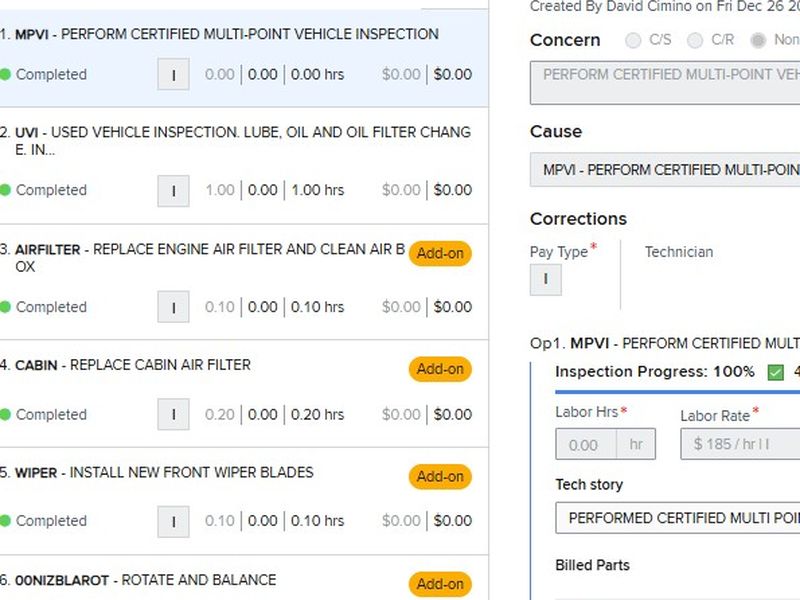This screenshot has width=800, height=600.
Task: Click into the Tech story text field
Action: (x=677, y=518)
